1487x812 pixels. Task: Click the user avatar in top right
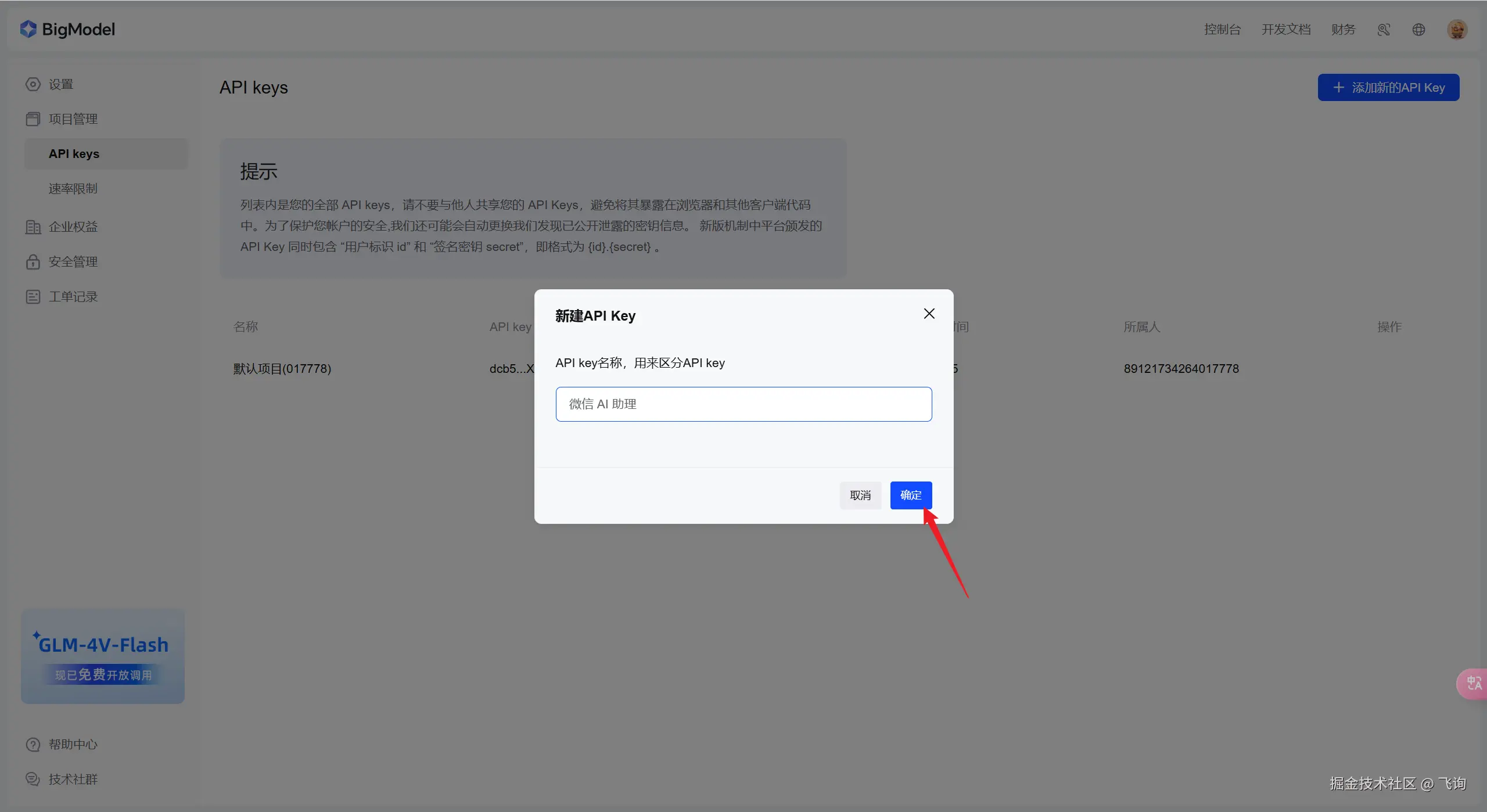pyautogui.click(x=1457, y=30)
